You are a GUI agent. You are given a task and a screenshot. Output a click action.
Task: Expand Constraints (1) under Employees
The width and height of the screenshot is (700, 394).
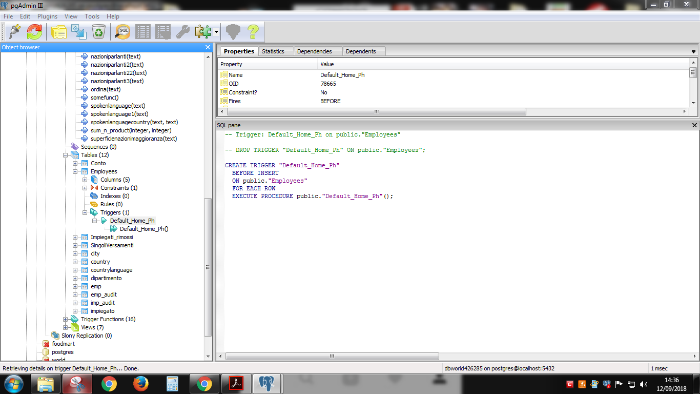(x=84, y=188)
